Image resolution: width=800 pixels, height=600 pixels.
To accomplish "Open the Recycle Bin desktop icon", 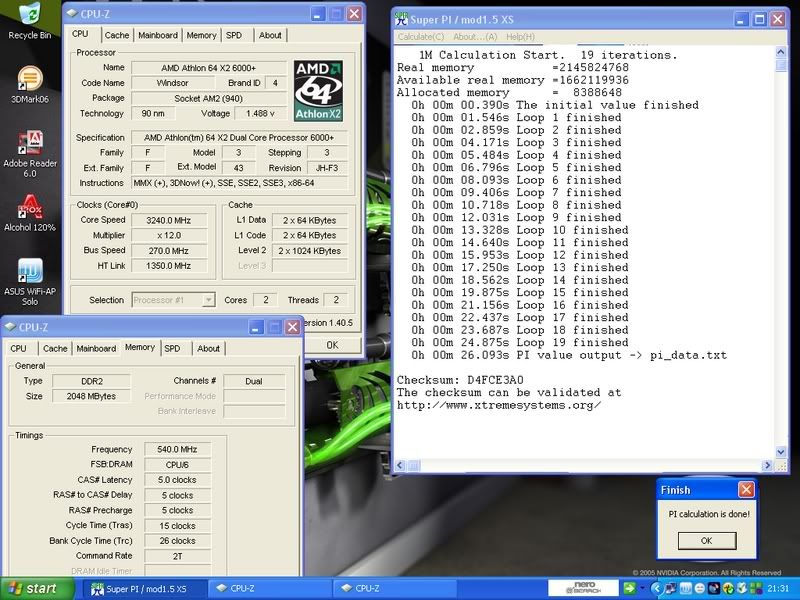I will coord(30,20).
